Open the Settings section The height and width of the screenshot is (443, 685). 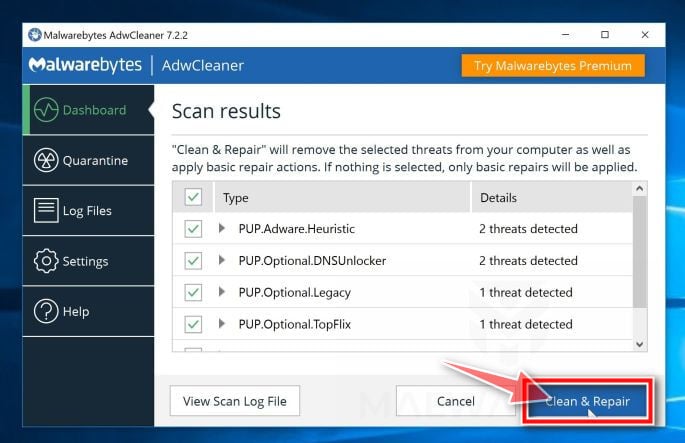coord(88,261)
